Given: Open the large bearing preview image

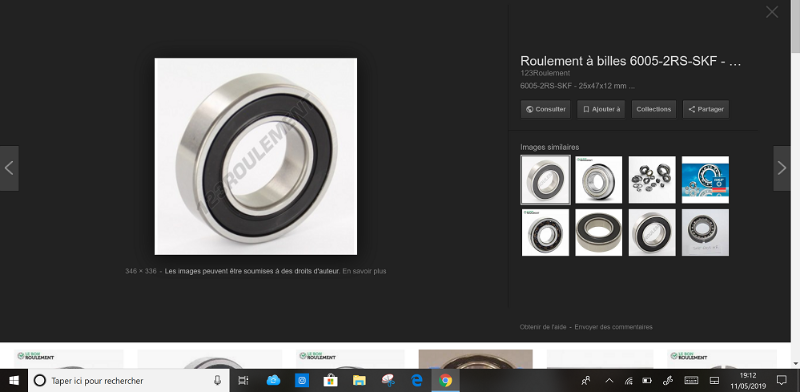Looking at the screenshot, I should tap(256, 156).
